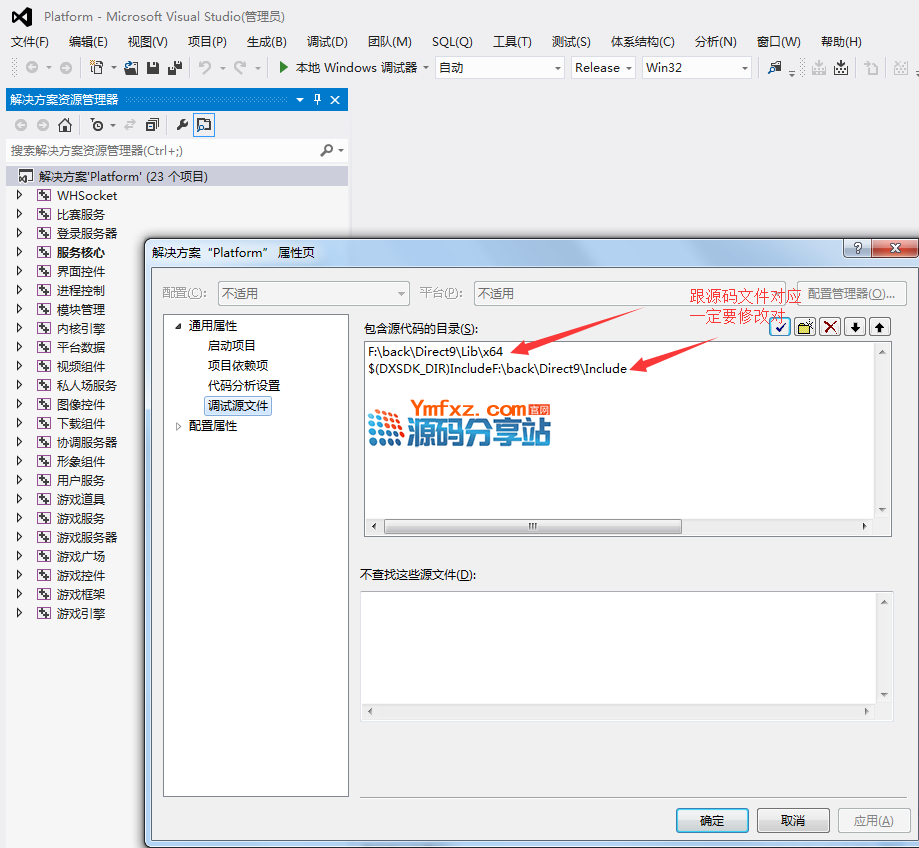
Task: Expand the WHSocket project node
Action: point(19,195)
